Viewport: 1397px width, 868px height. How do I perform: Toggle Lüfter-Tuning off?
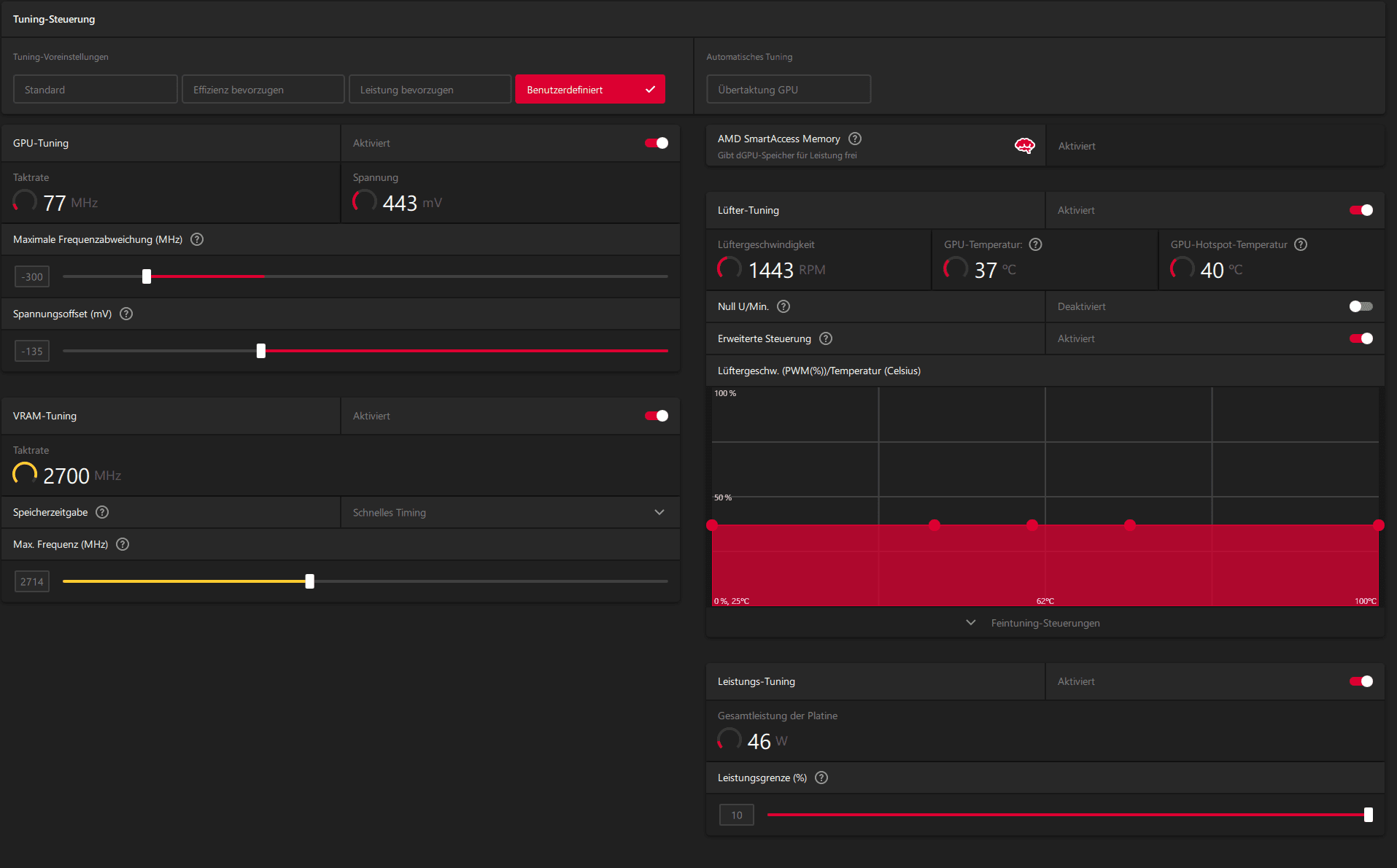[1361, 210]
